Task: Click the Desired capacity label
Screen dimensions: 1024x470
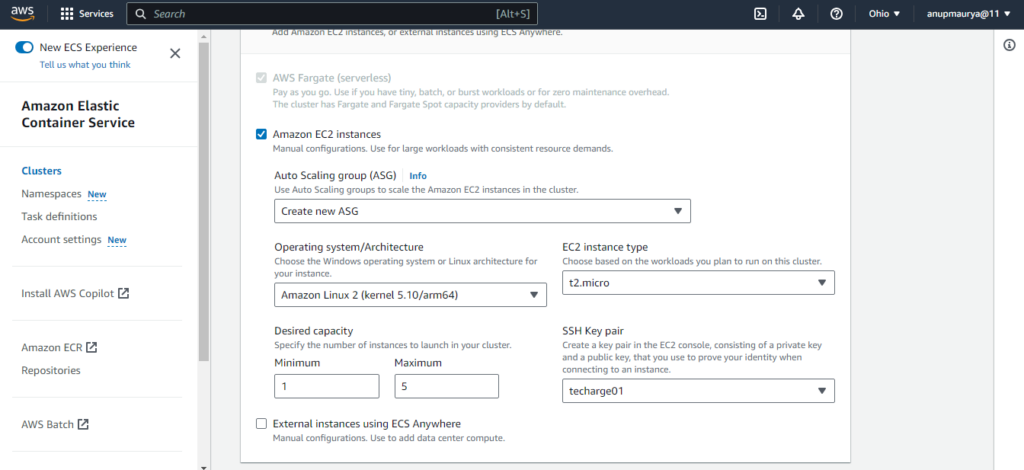Action: click(x=313, y=331)
